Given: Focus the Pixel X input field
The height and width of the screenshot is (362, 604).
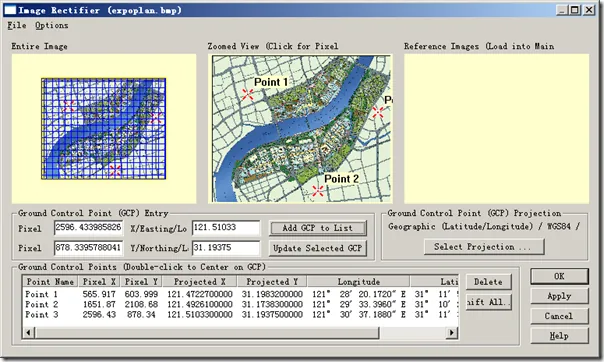Looking at the screenshot, I should pos(89,228).
